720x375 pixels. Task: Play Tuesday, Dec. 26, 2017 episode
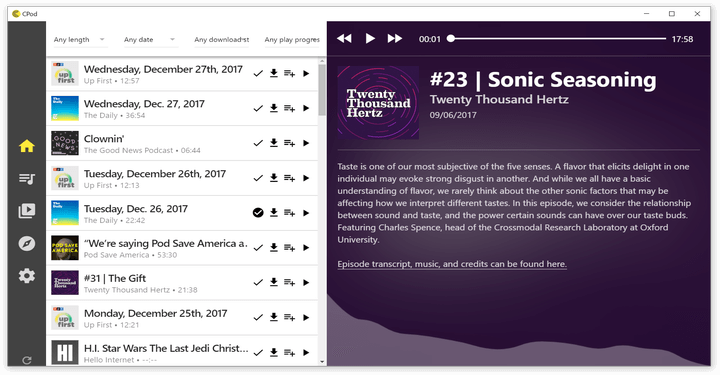pyautogui.click(x=306, y=213)
